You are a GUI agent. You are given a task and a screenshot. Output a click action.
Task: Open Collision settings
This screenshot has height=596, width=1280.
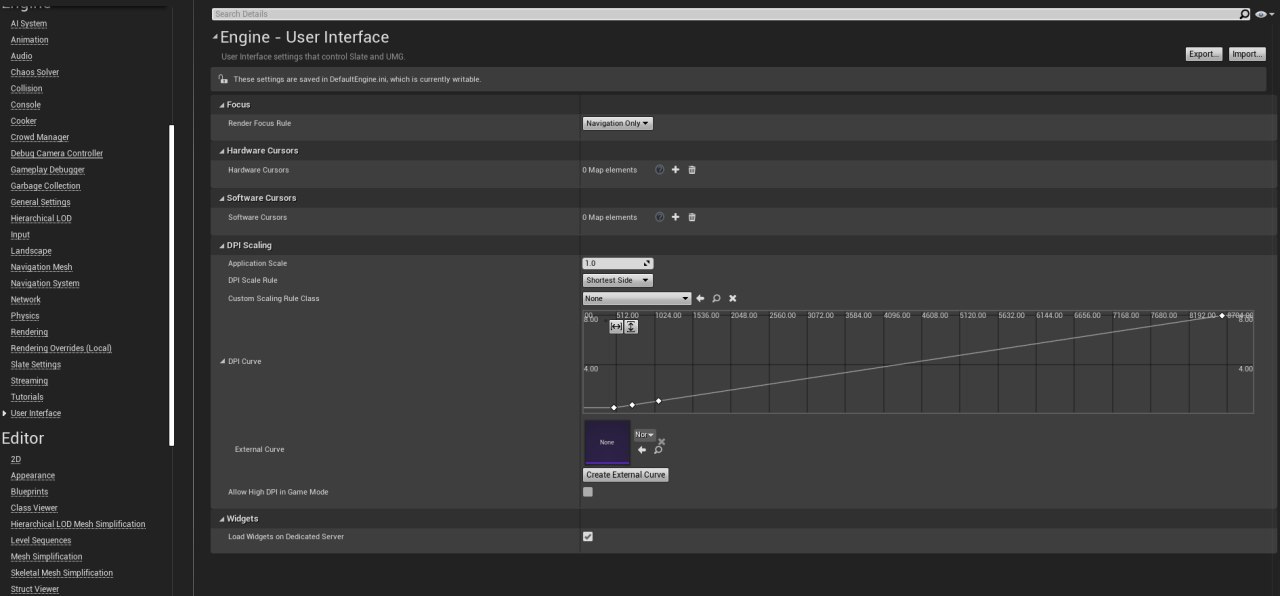pyautogui.click(x=27, y=89)
